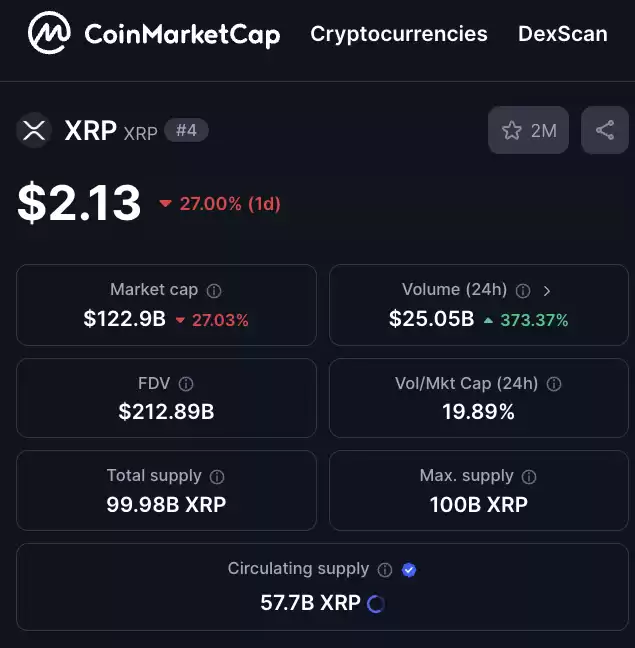Image resolution: width=635 pixels, height=648 pixels.
Task: Expand Volume (24h) details chevron
Action: tap(547, 291)
